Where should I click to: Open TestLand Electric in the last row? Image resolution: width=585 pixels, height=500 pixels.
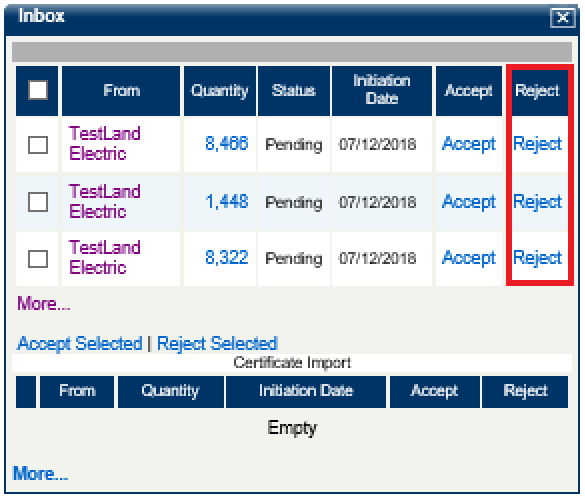click(104, 257)
